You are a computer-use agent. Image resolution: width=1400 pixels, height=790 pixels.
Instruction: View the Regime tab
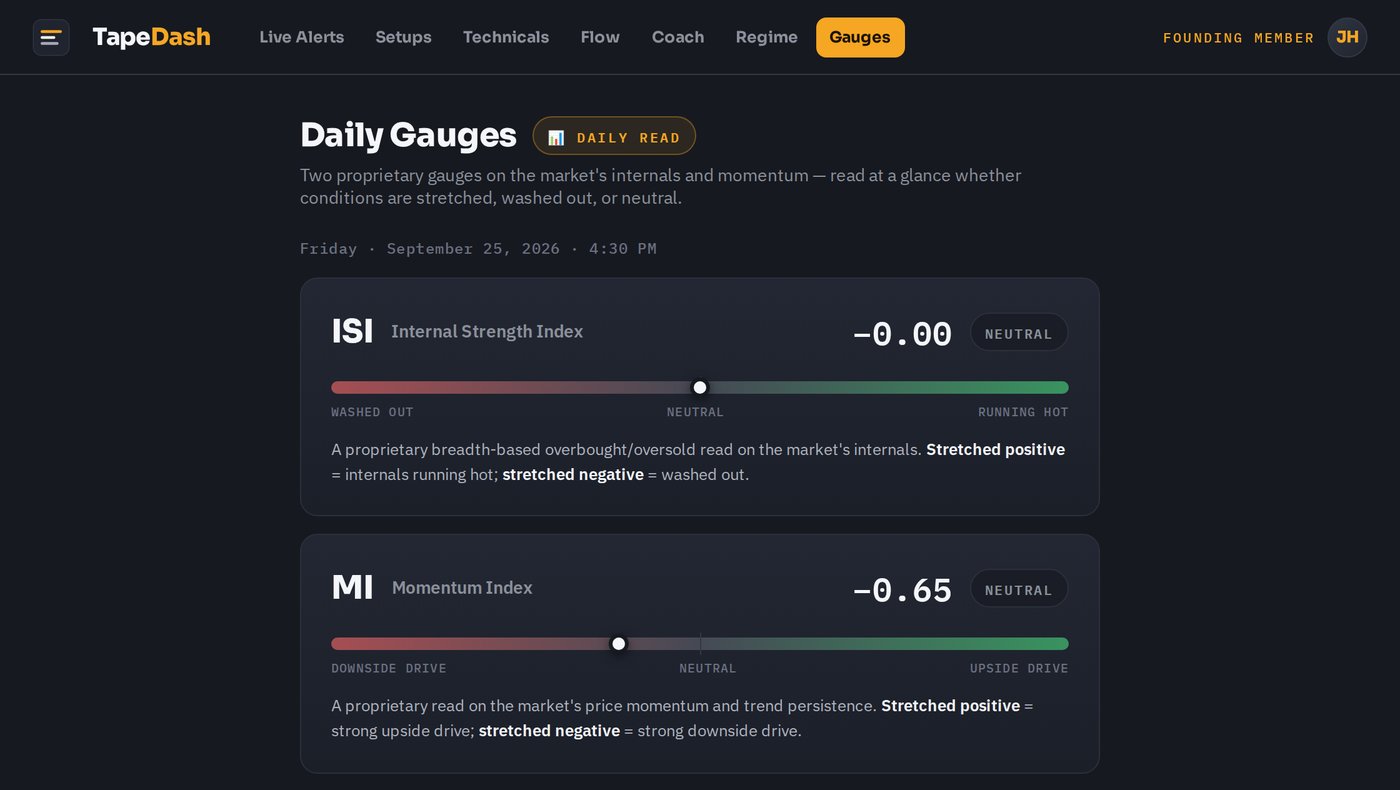pyautogui.click(x=767, y=37)
